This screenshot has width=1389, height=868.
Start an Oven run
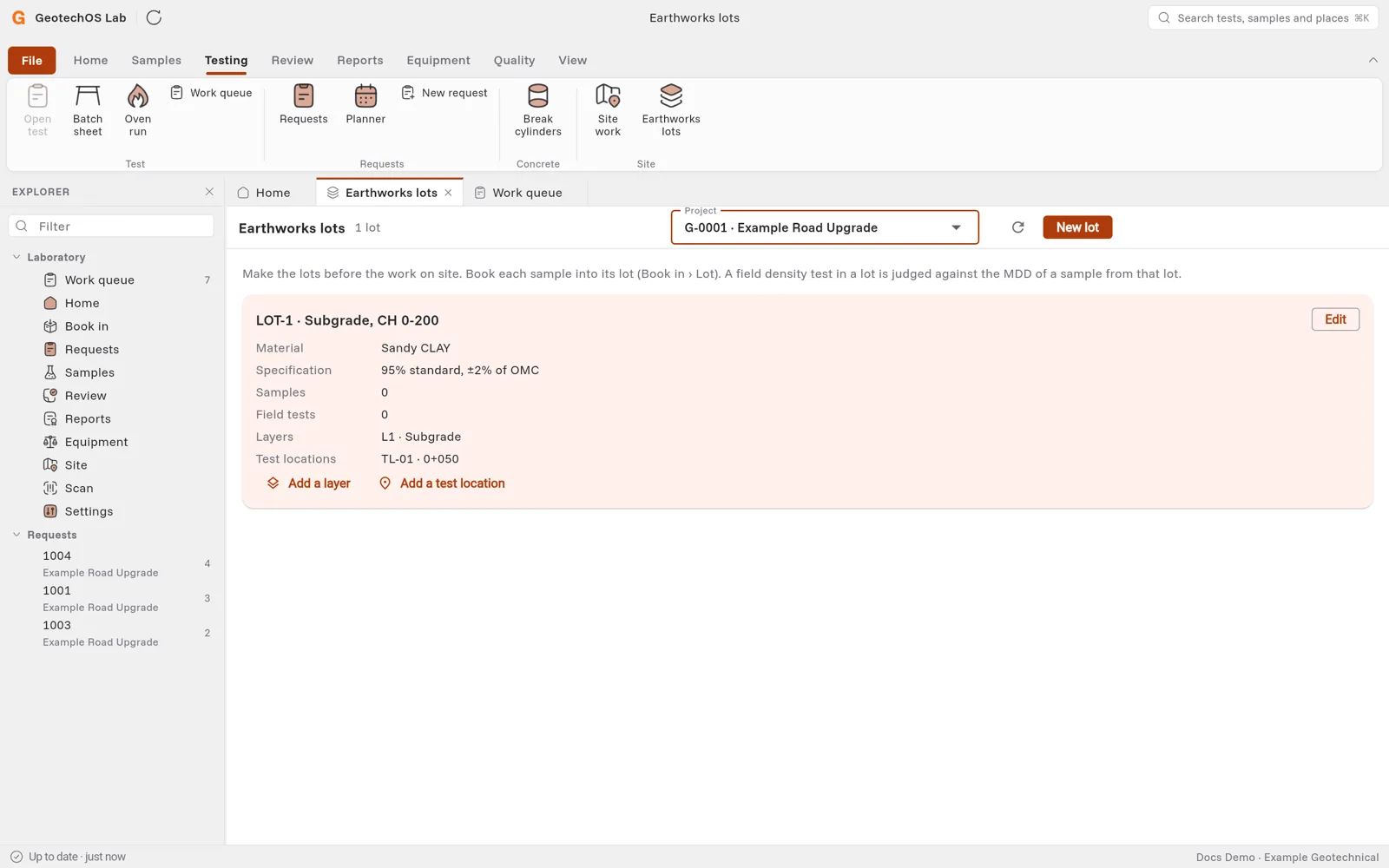[x=137, y=110]
